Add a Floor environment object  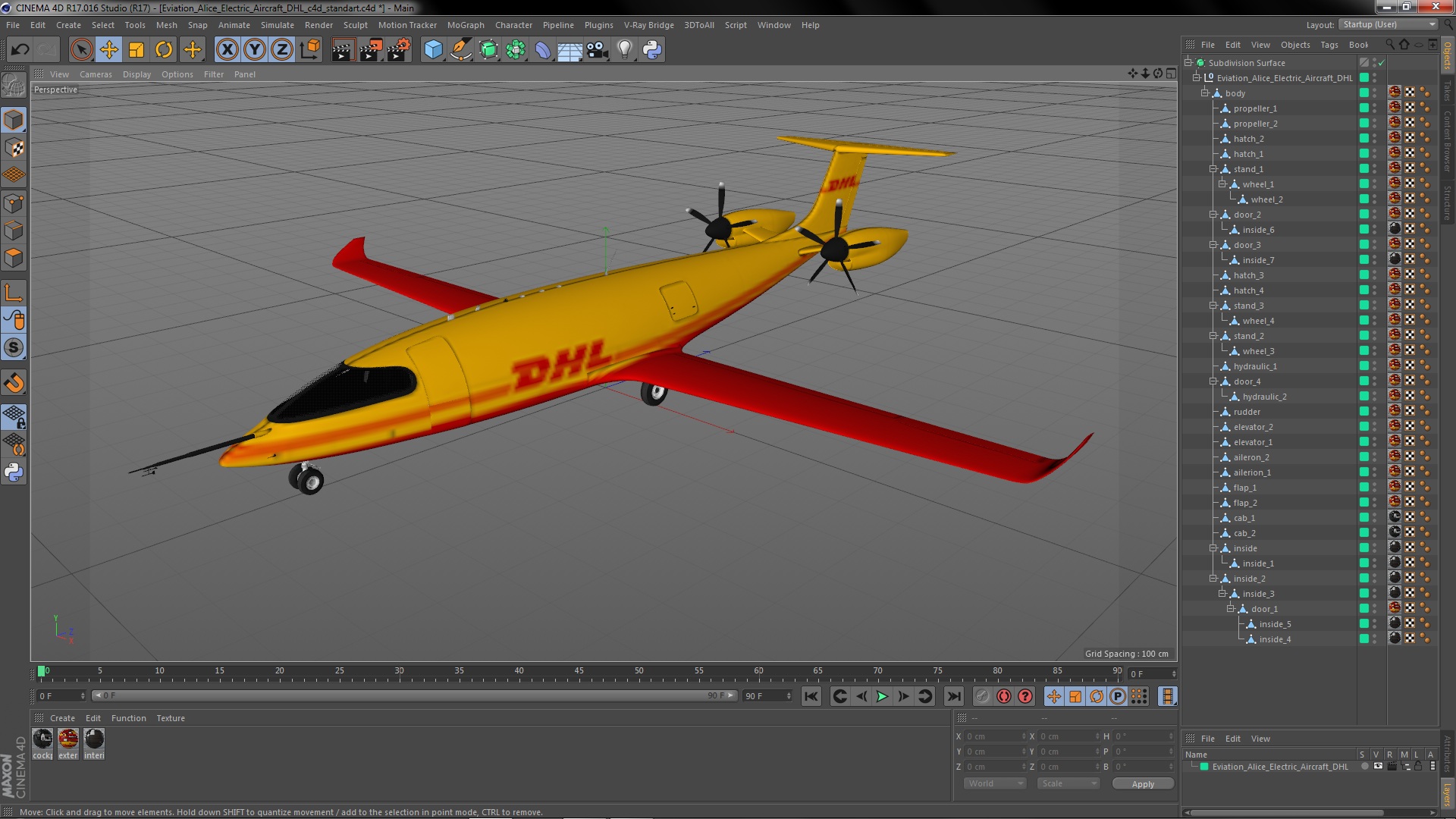coord(570,50)
